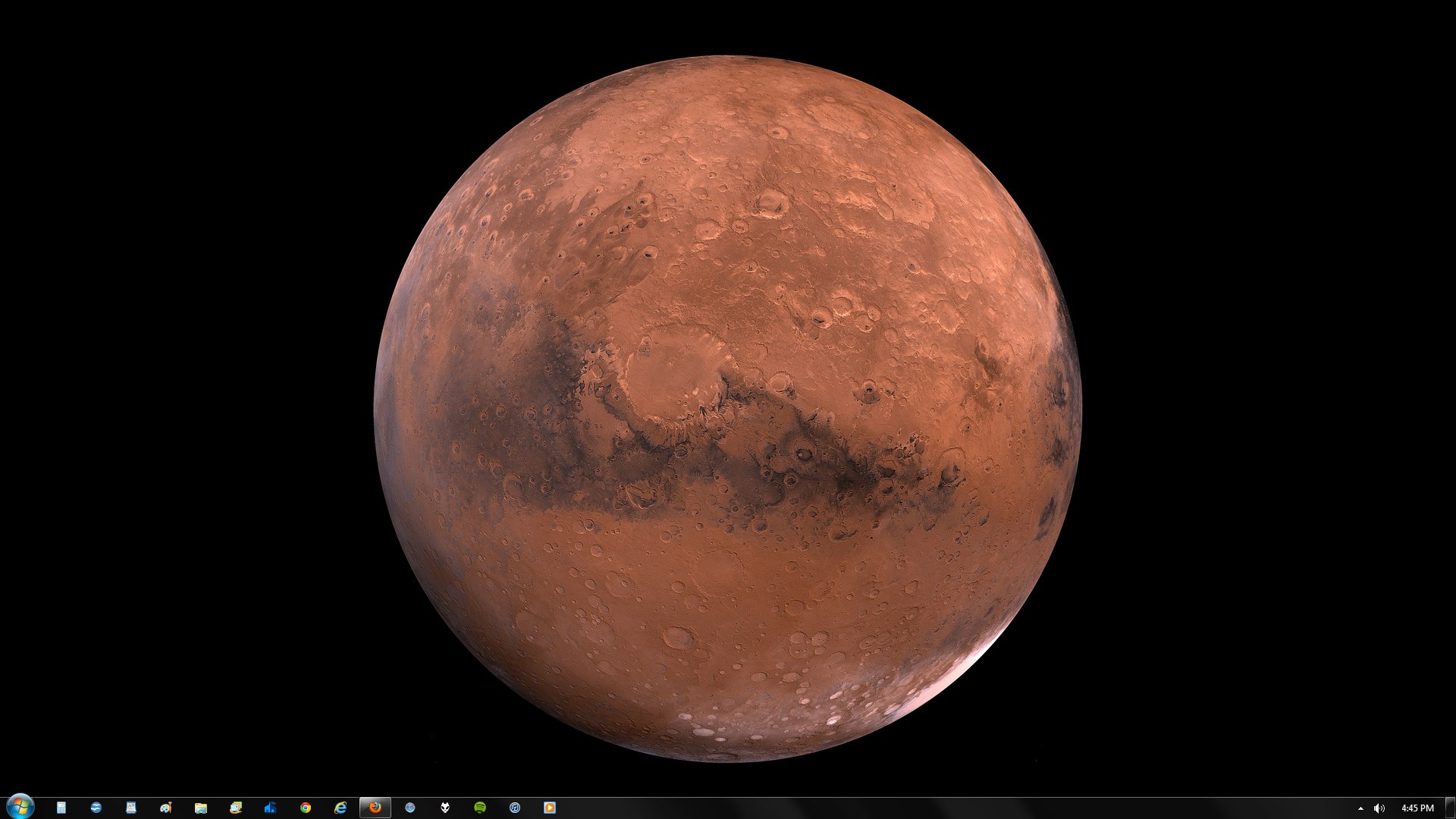The height and width of the screenshot is (819, 1456).
Task: Open the pictures slideshow taskbar icon
Action: point(236,808)
